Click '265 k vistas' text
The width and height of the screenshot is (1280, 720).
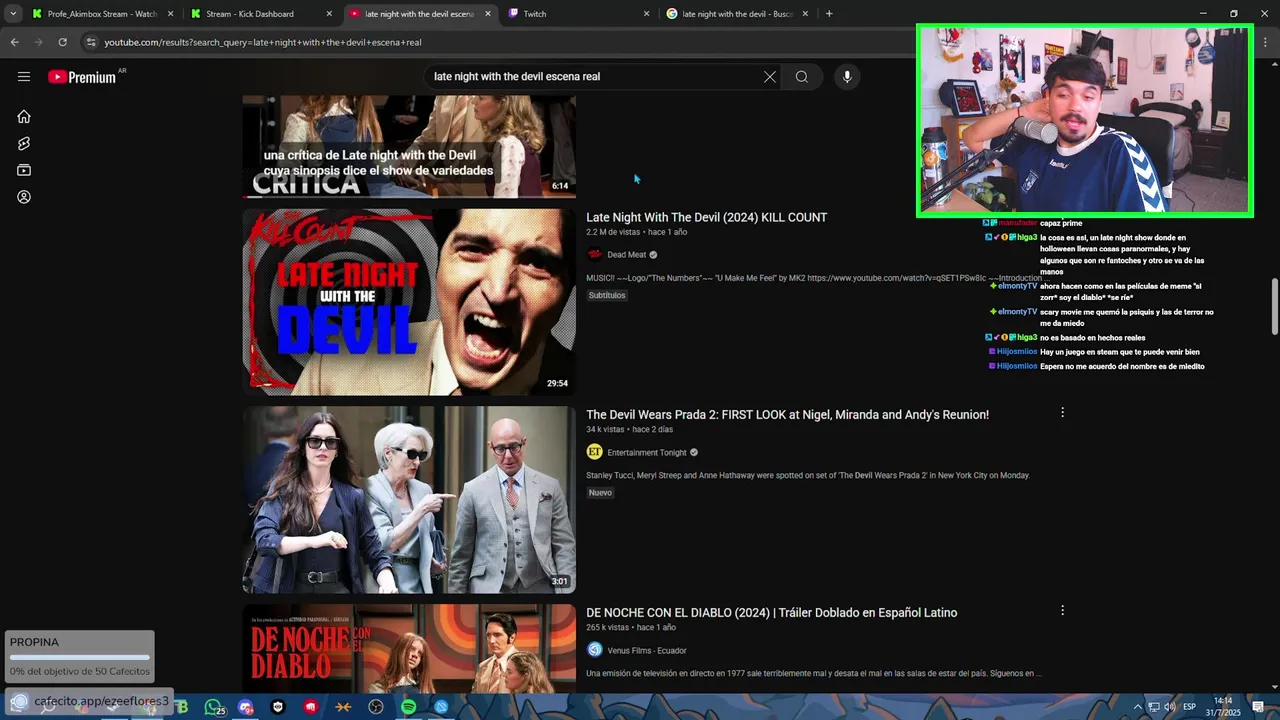point(608,628)
